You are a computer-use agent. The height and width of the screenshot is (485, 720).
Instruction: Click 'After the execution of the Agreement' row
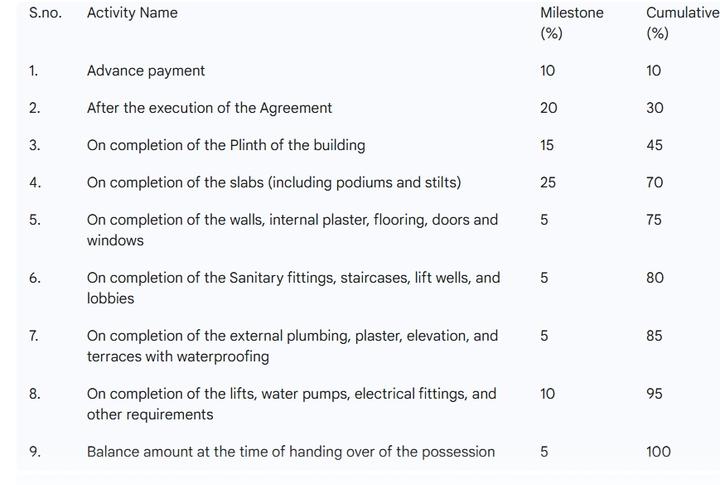point(209,108)
